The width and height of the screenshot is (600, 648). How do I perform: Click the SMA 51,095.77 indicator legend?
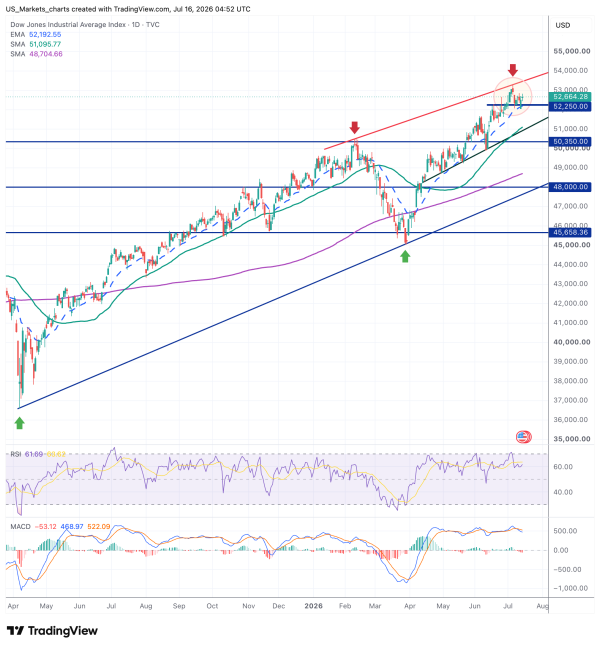pyautogui.click(x=36, y=44)
